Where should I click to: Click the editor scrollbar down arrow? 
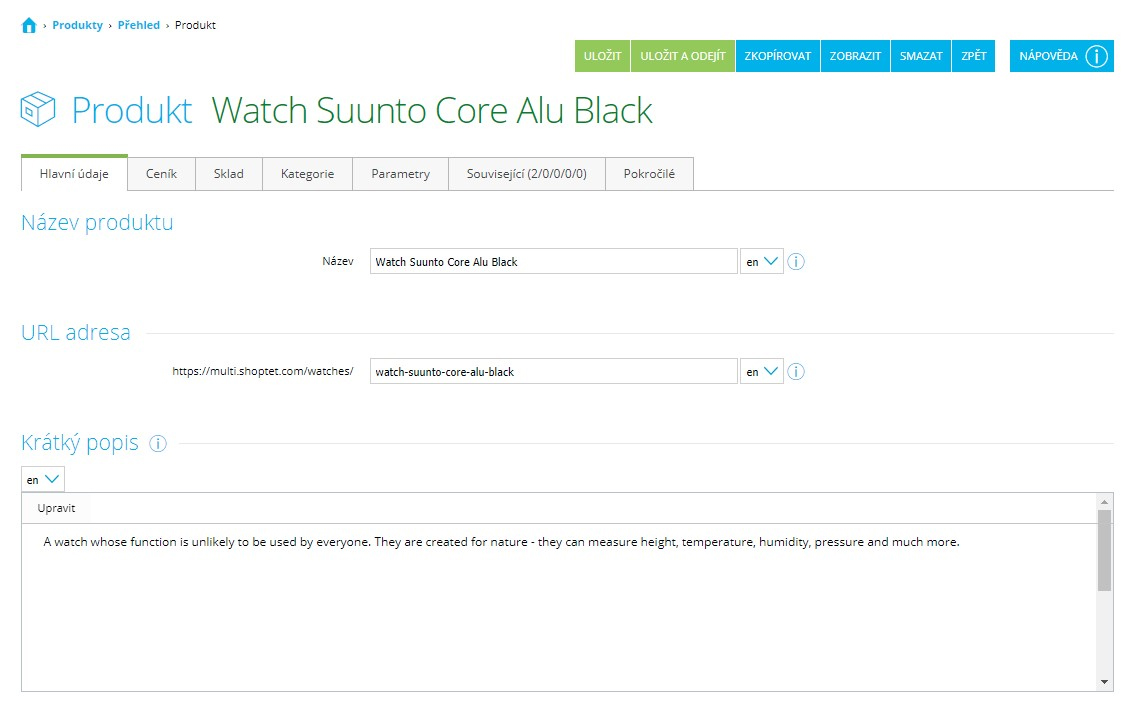pos(1104,681)
